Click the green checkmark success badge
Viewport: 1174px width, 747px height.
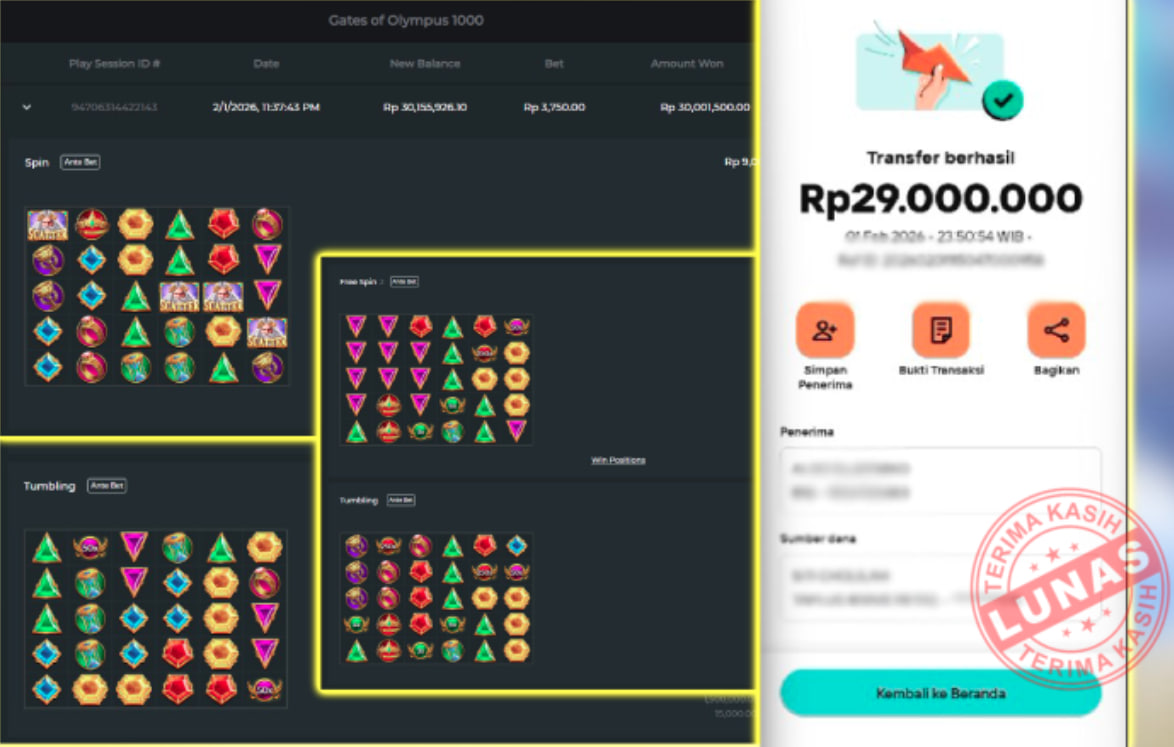point(1003,100)
